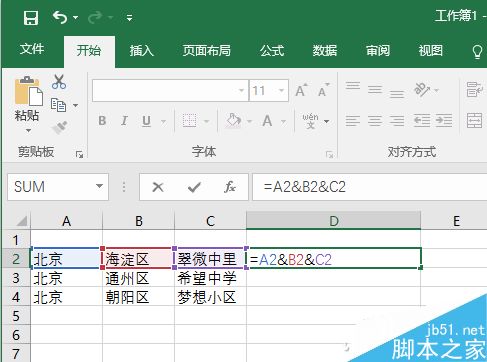The height and width of the screenshot is (362, 487).
Task: Click the Undo arrow icon
Action: (60, 17)
